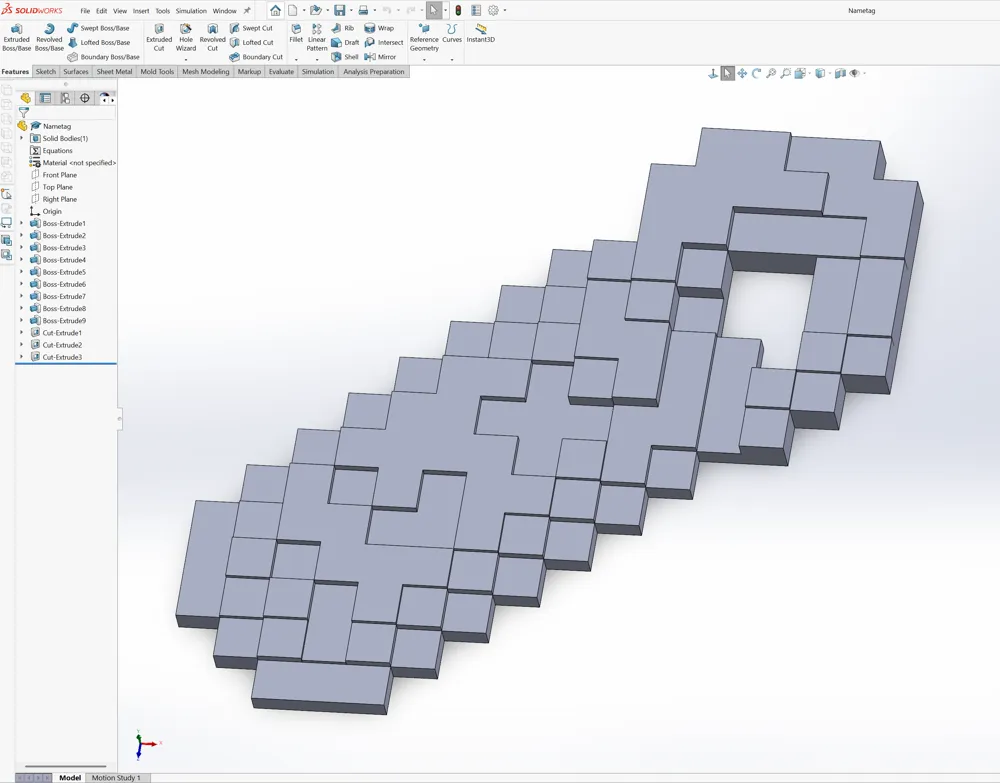Click the feature tree filter funnel icon
Viewport: 1000px width, 783px height.
click(x=24, y=113)
